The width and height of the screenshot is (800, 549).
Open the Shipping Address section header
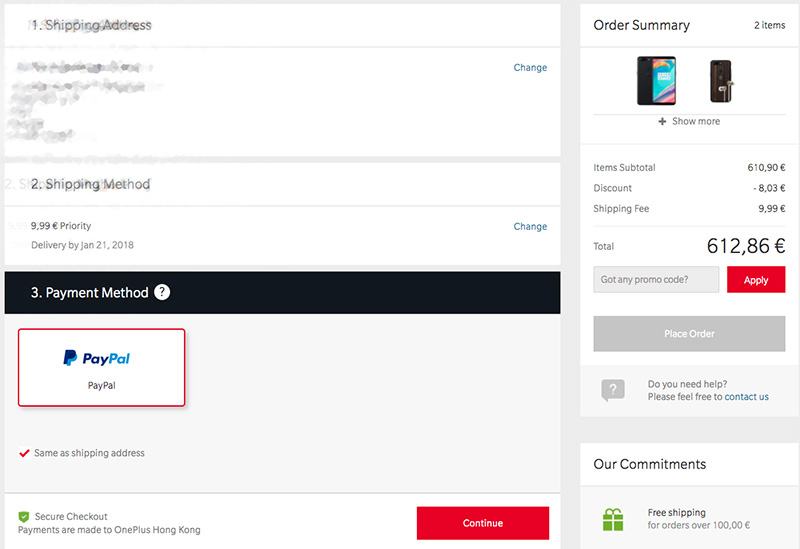pos(282,26)
